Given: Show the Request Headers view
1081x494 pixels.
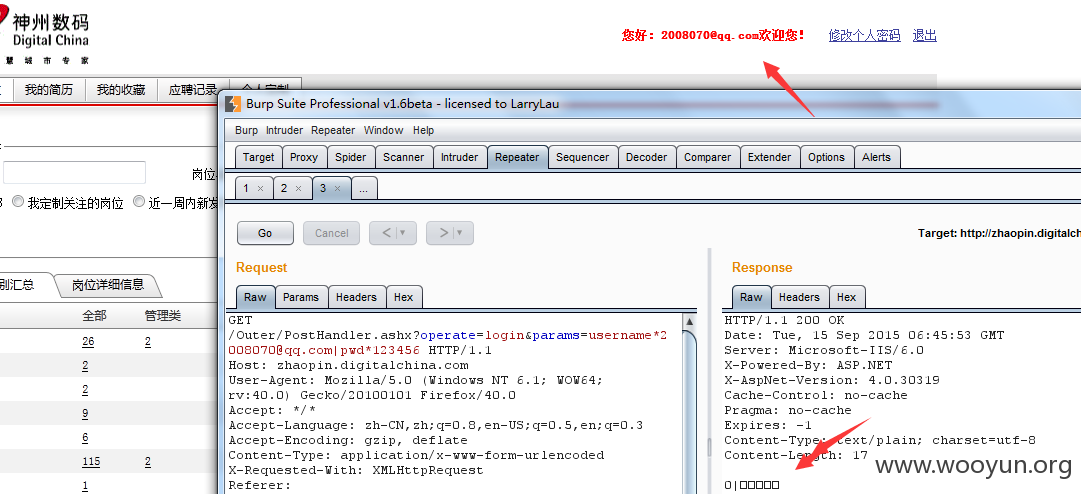Looking at the screenshot, I should coord(356,297).
